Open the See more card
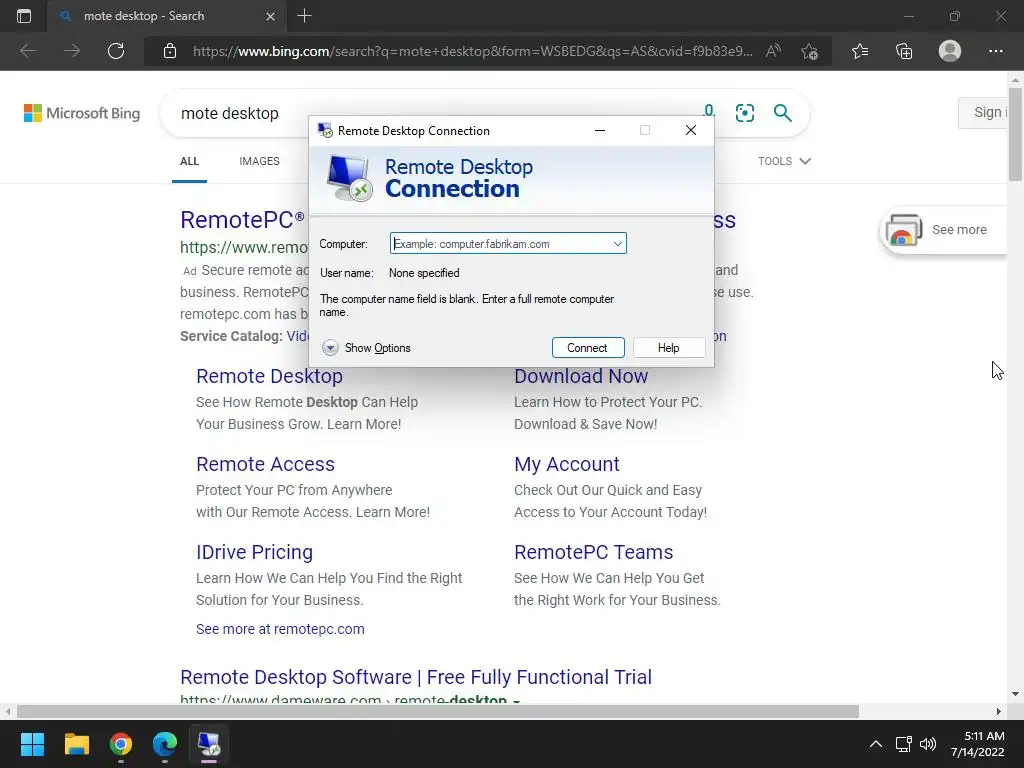This screenshot has width=1024, height=768. click(x=944, y=230)
